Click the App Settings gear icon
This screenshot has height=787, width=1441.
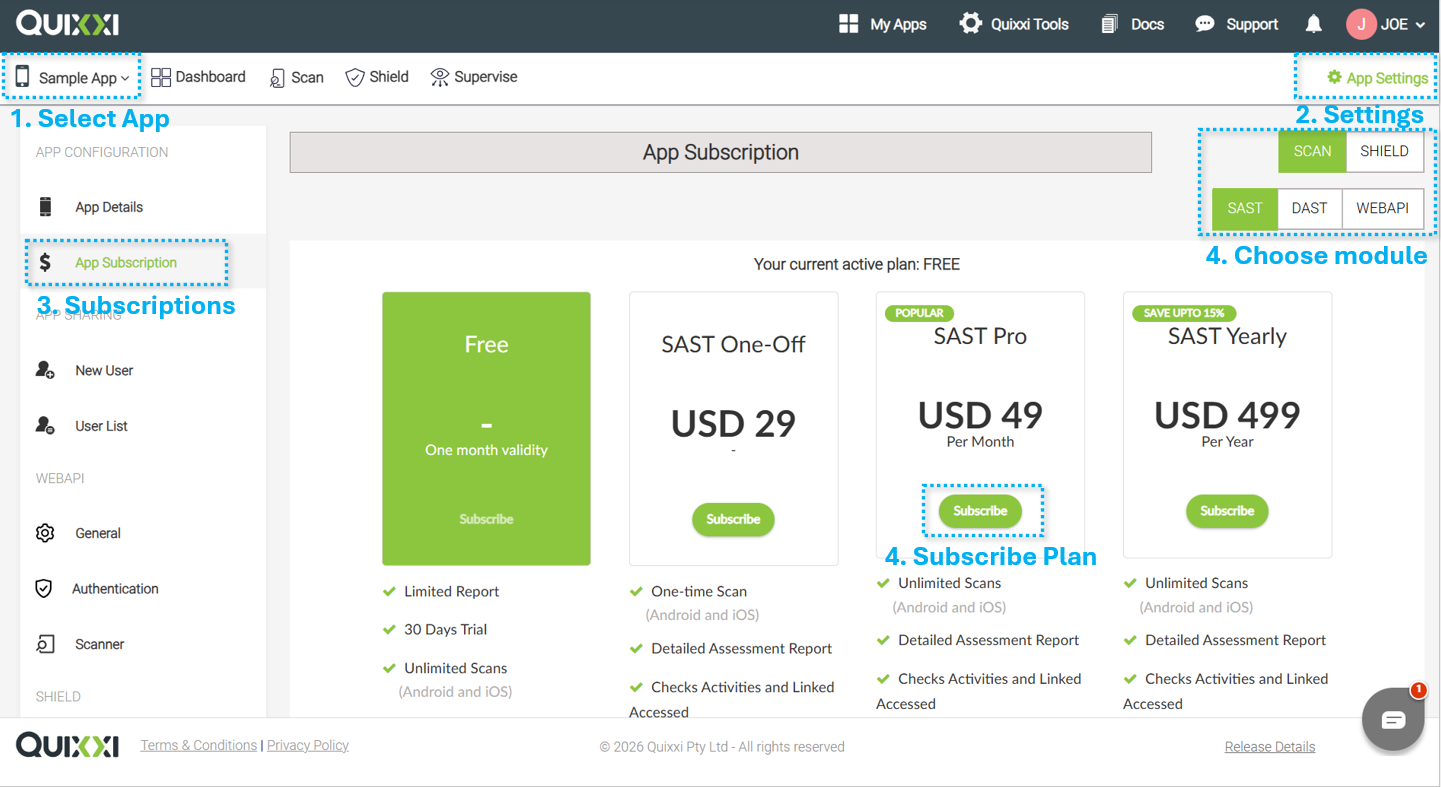coord(1334,77)
